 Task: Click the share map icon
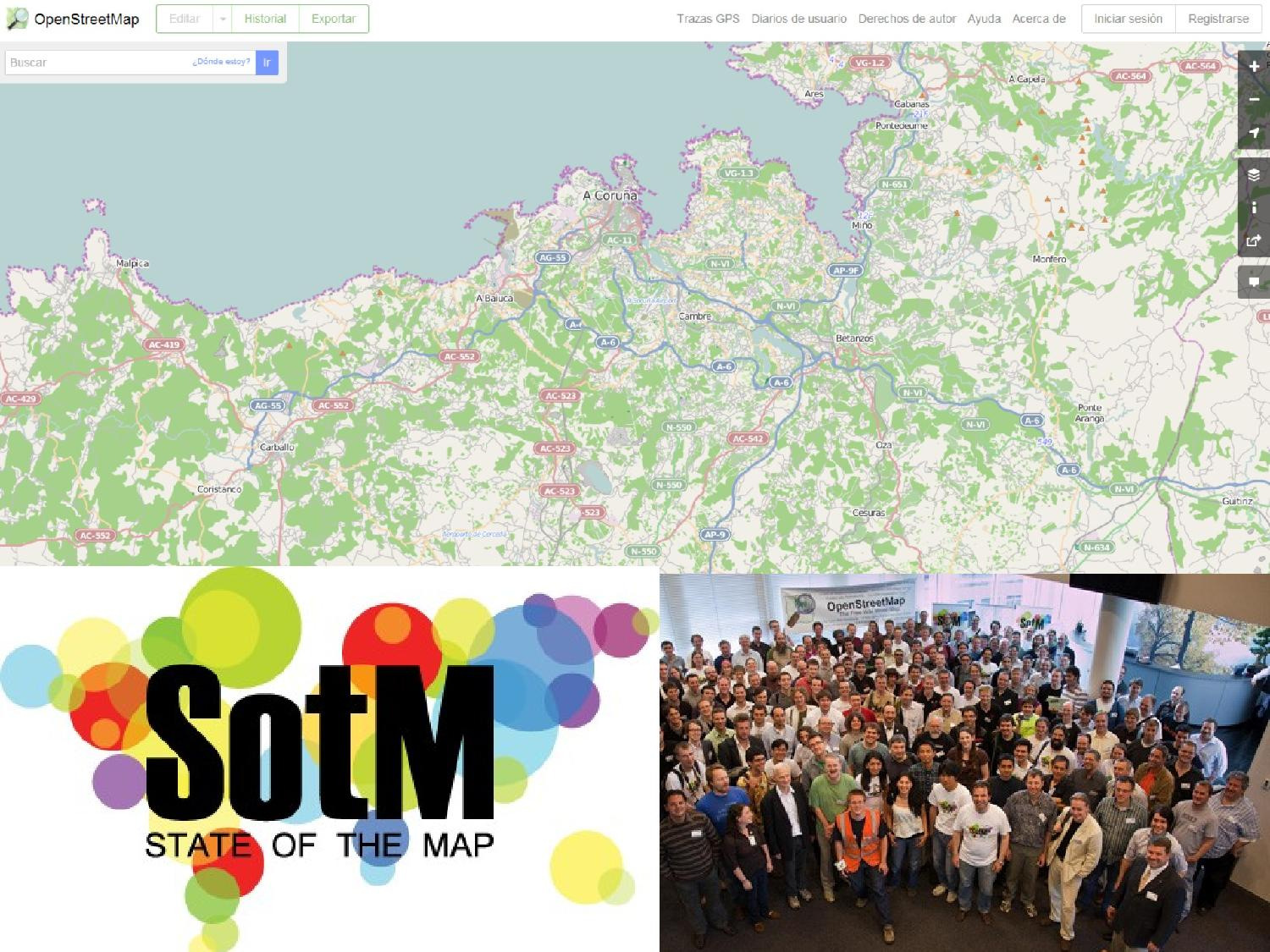[x=1254, y=240]
